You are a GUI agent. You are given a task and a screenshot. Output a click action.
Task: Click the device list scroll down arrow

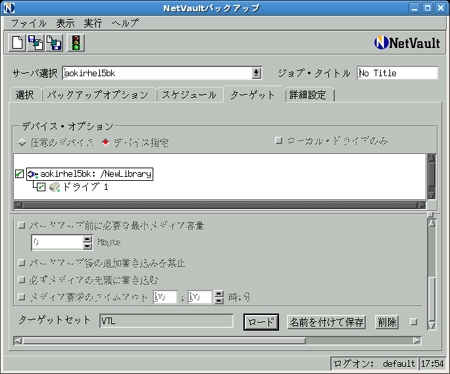(x=431, y=195)
